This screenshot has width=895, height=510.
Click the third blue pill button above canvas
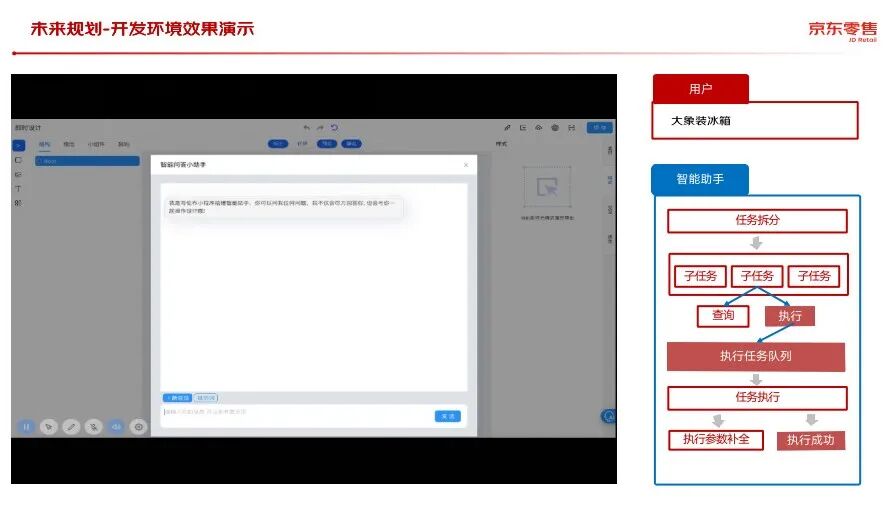(x=327, y=144)
